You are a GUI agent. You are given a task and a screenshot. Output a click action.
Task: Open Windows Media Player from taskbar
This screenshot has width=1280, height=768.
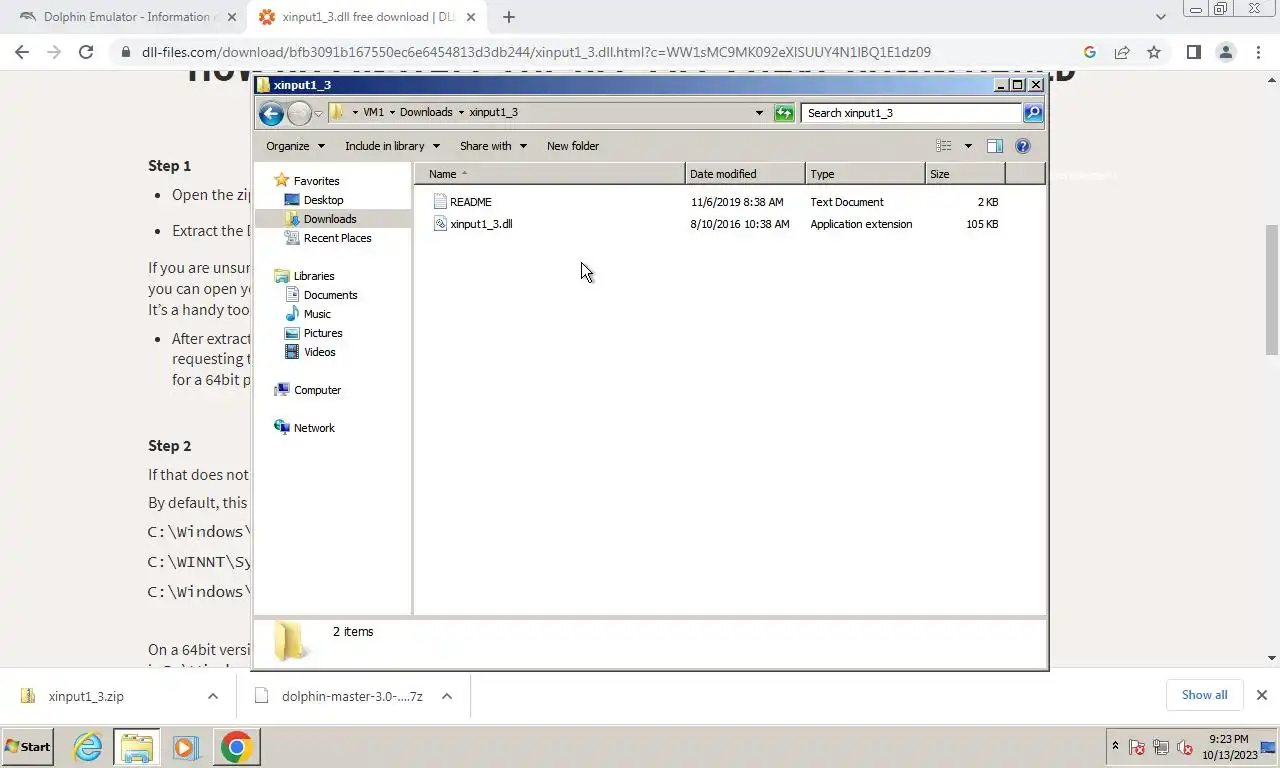tap(184, 747)
